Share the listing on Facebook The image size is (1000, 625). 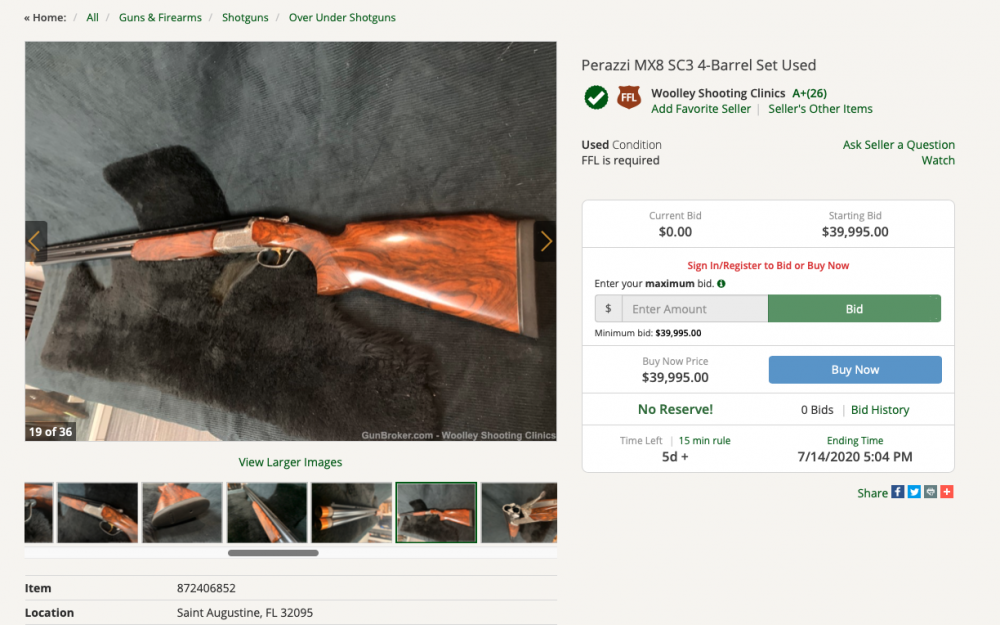[898, 492]
